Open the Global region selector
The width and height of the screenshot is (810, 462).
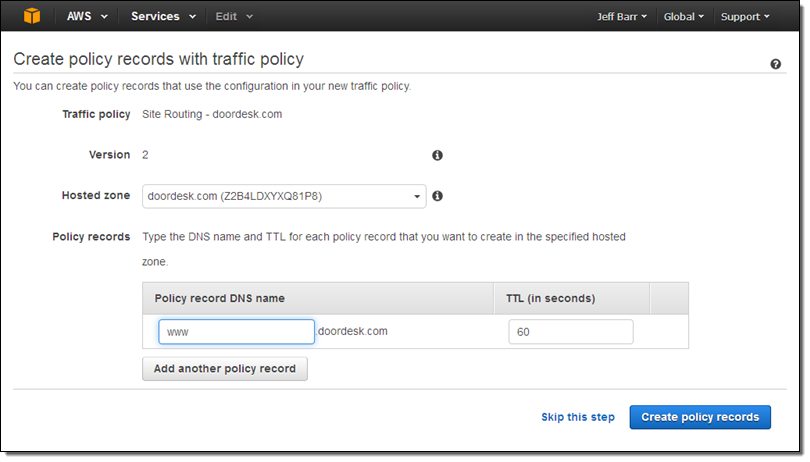(x=684, y=17)
